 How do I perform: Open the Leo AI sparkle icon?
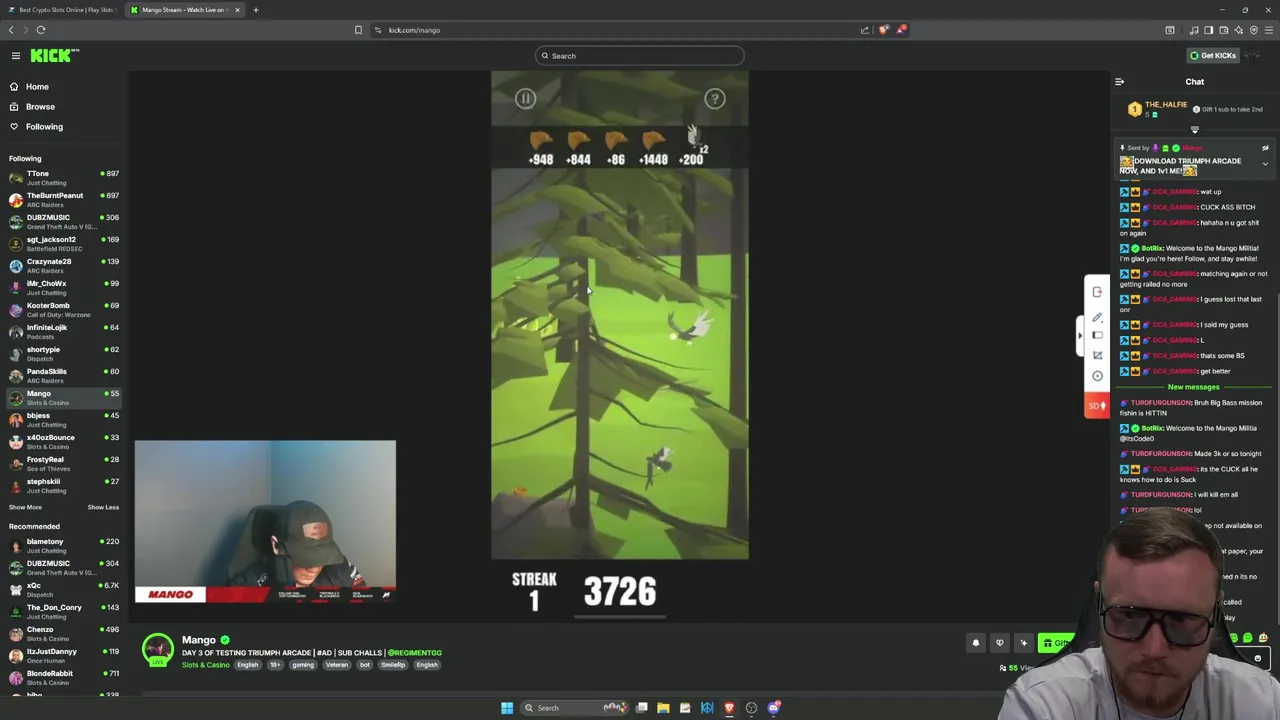click(x=1238, y=30)
